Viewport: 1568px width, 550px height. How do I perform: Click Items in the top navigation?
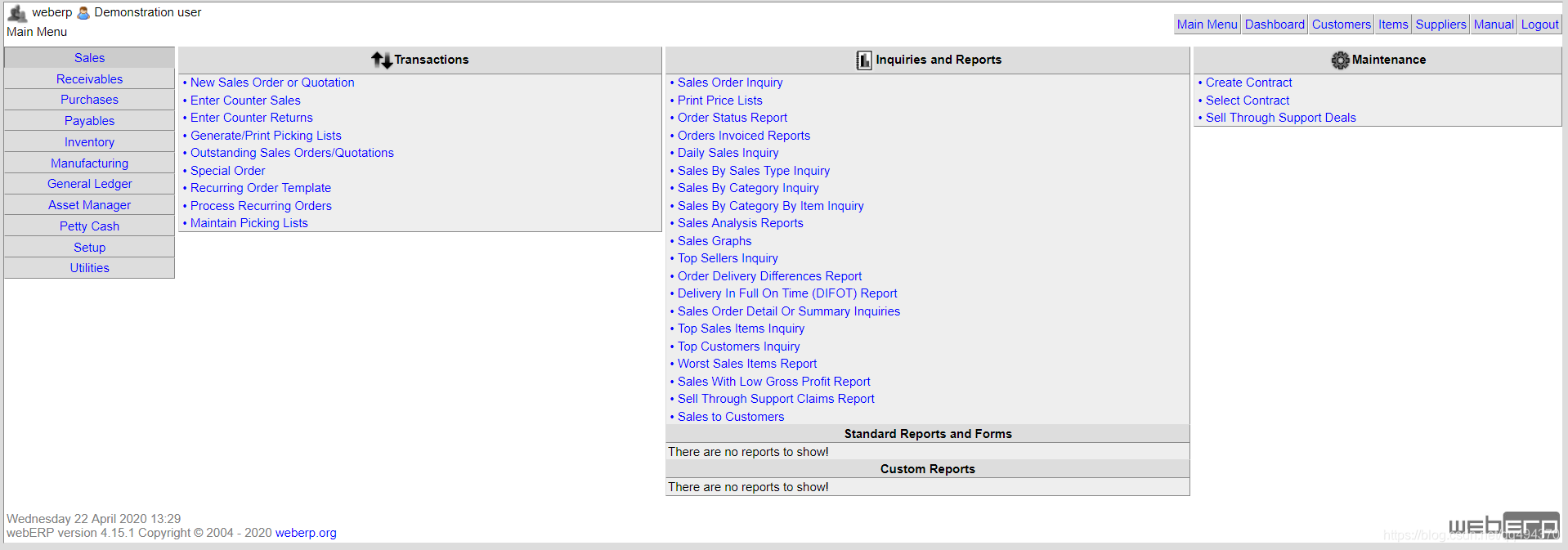click(1393, 25)
